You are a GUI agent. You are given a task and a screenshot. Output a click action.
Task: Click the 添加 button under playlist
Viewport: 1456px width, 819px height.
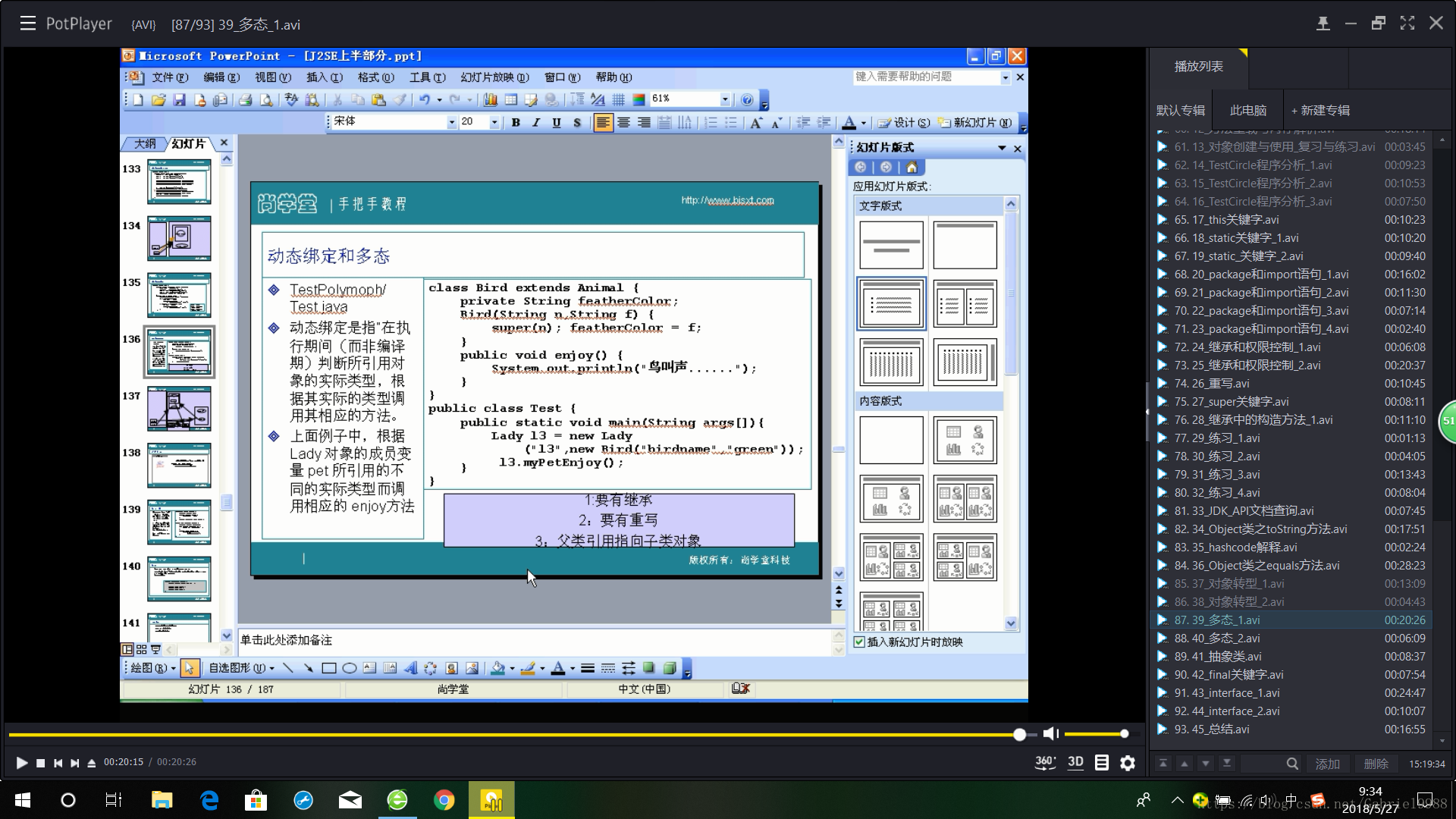point(1327,764)
